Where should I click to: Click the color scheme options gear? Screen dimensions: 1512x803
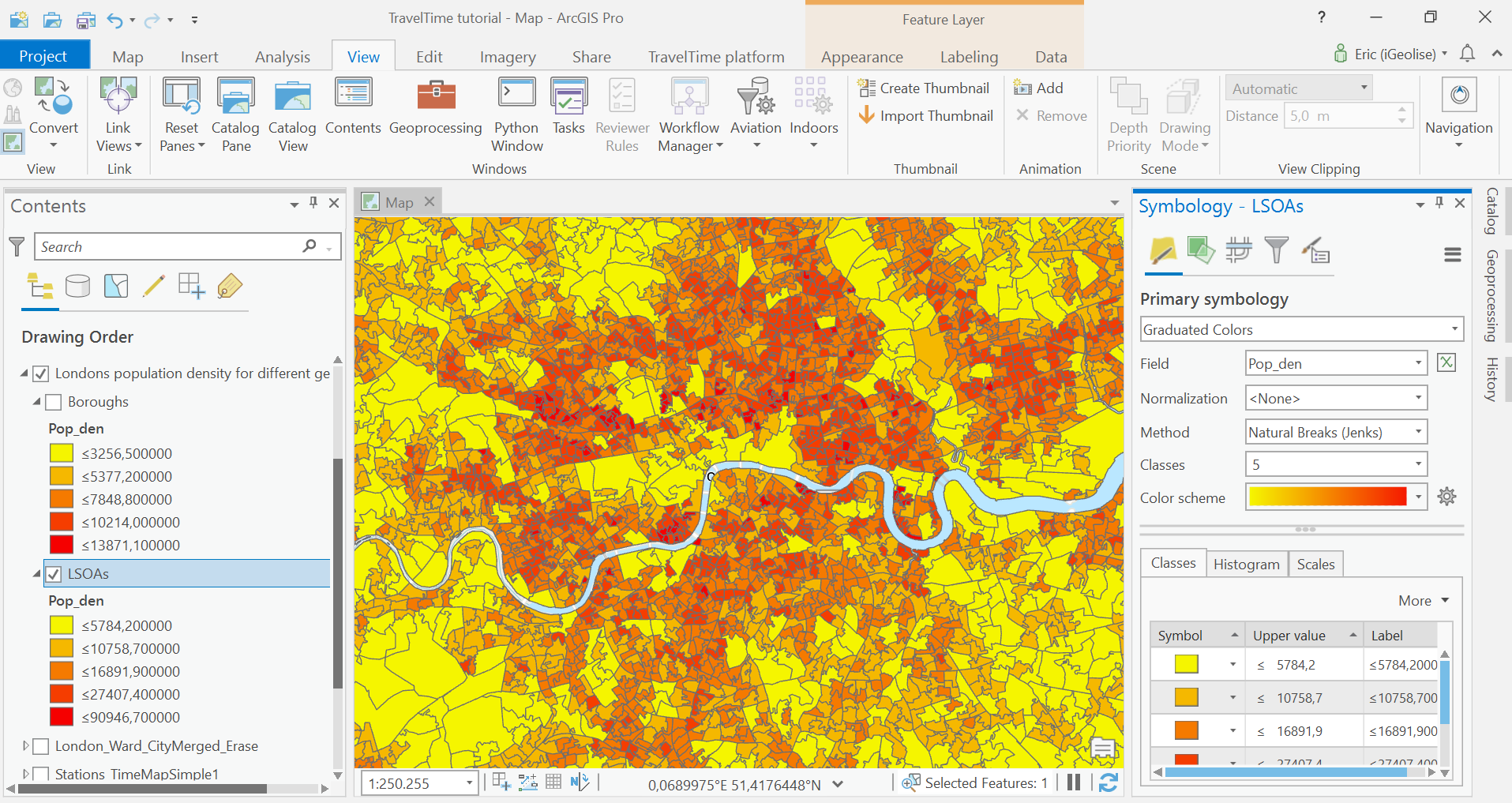1446,497
